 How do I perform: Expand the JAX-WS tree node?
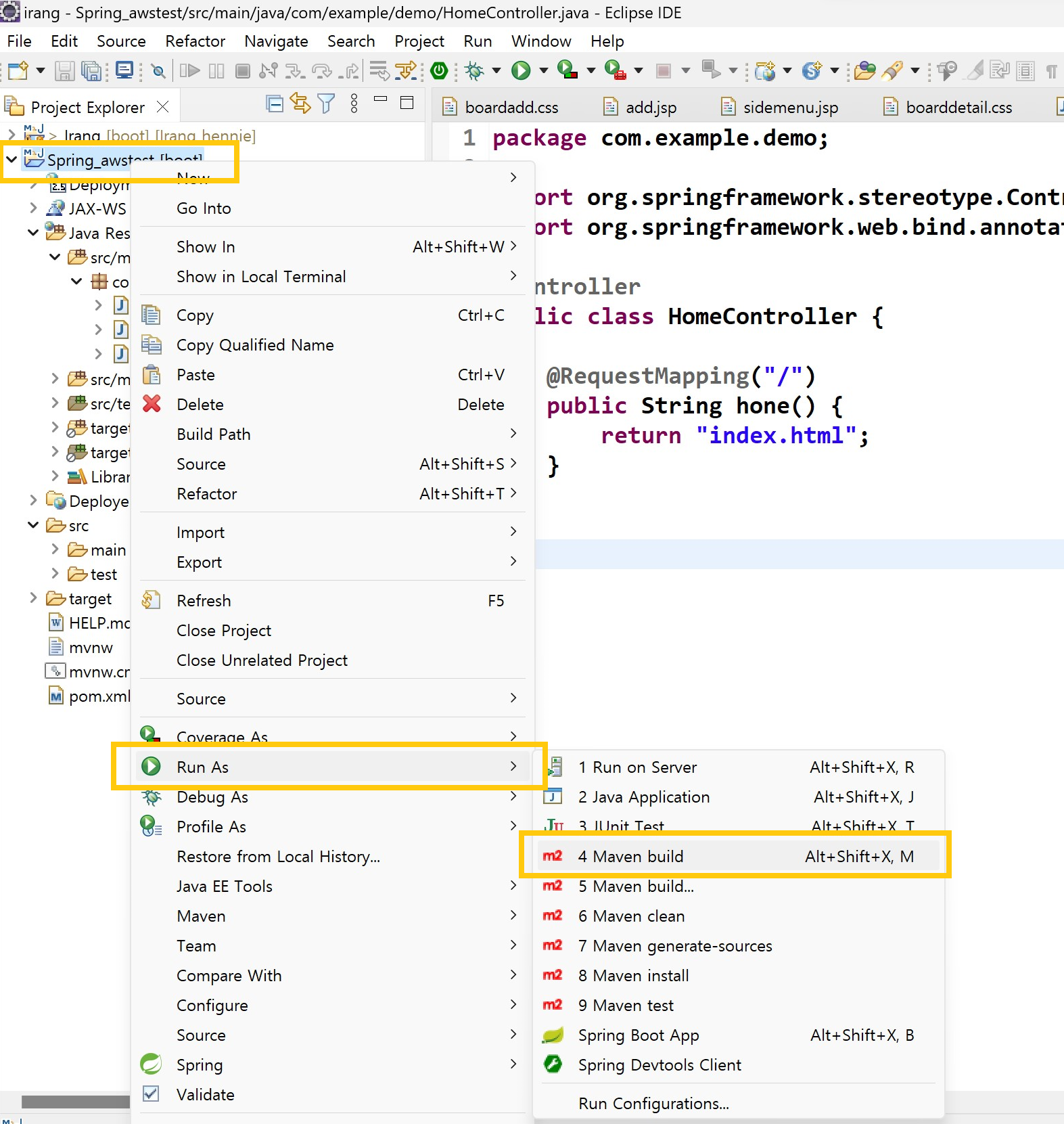33,208
